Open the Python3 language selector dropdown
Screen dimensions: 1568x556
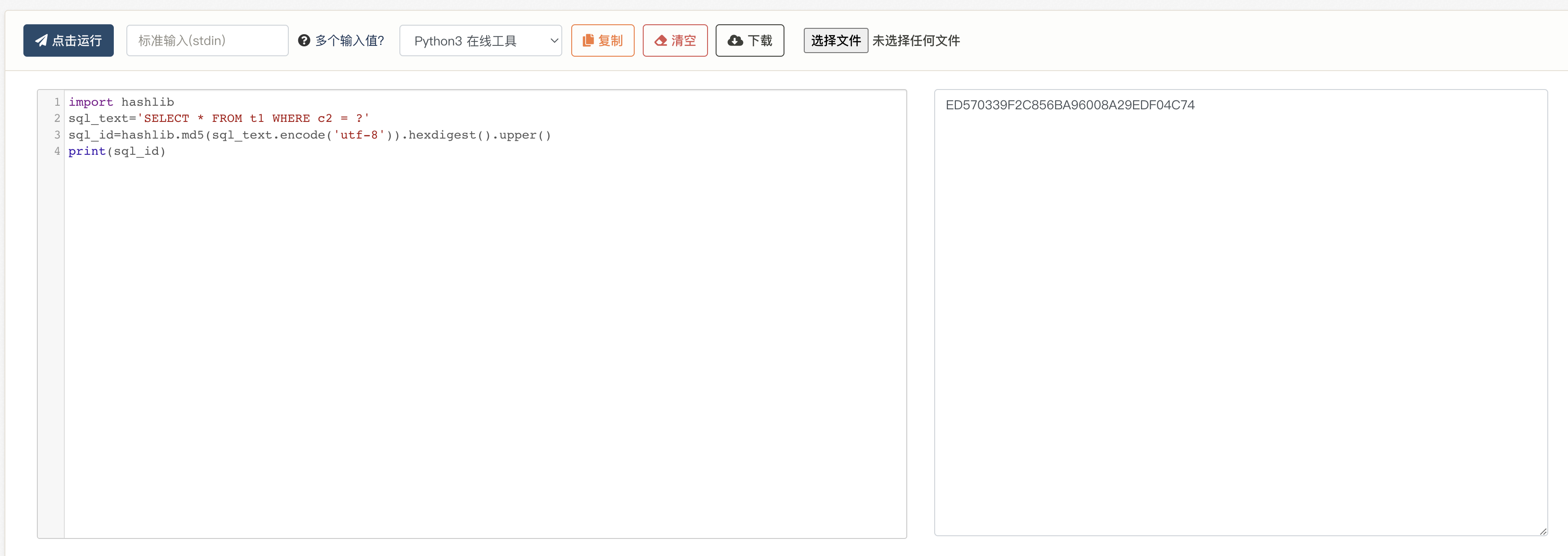(x=480, y=40)
